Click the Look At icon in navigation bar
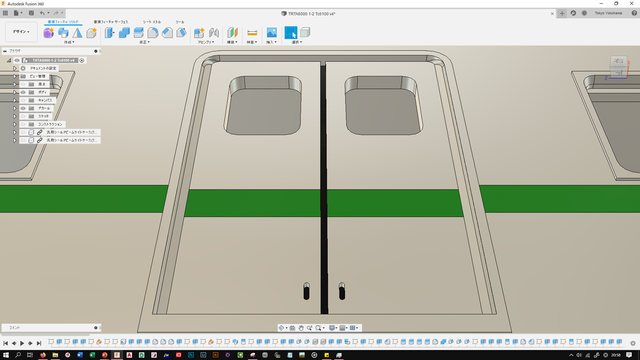The image size is (640, 360). (x=292, y=328)
